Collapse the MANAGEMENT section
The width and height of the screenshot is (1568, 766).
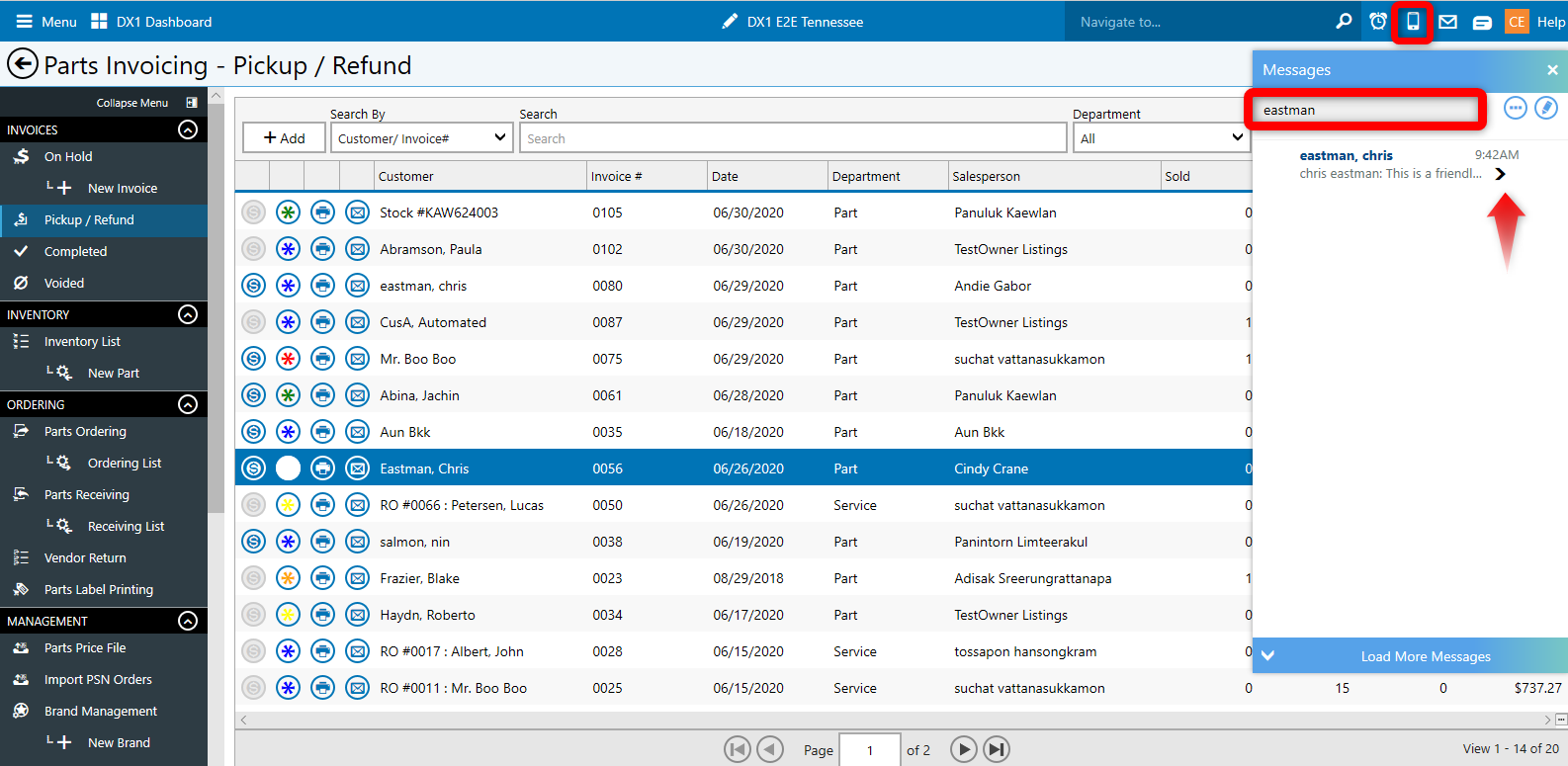coord(188,621)
